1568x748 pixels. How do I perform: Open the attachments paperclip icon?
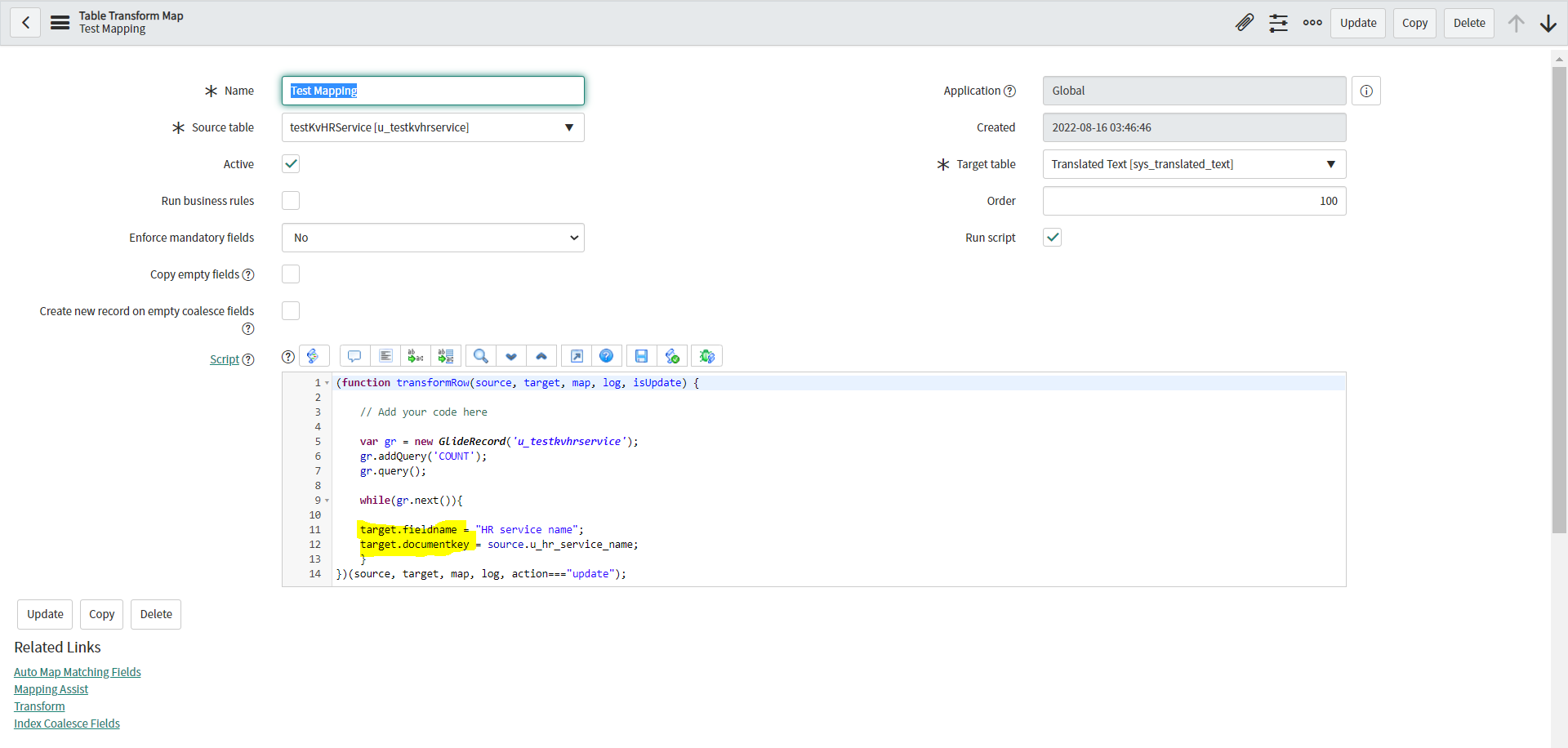[1244, 23]
